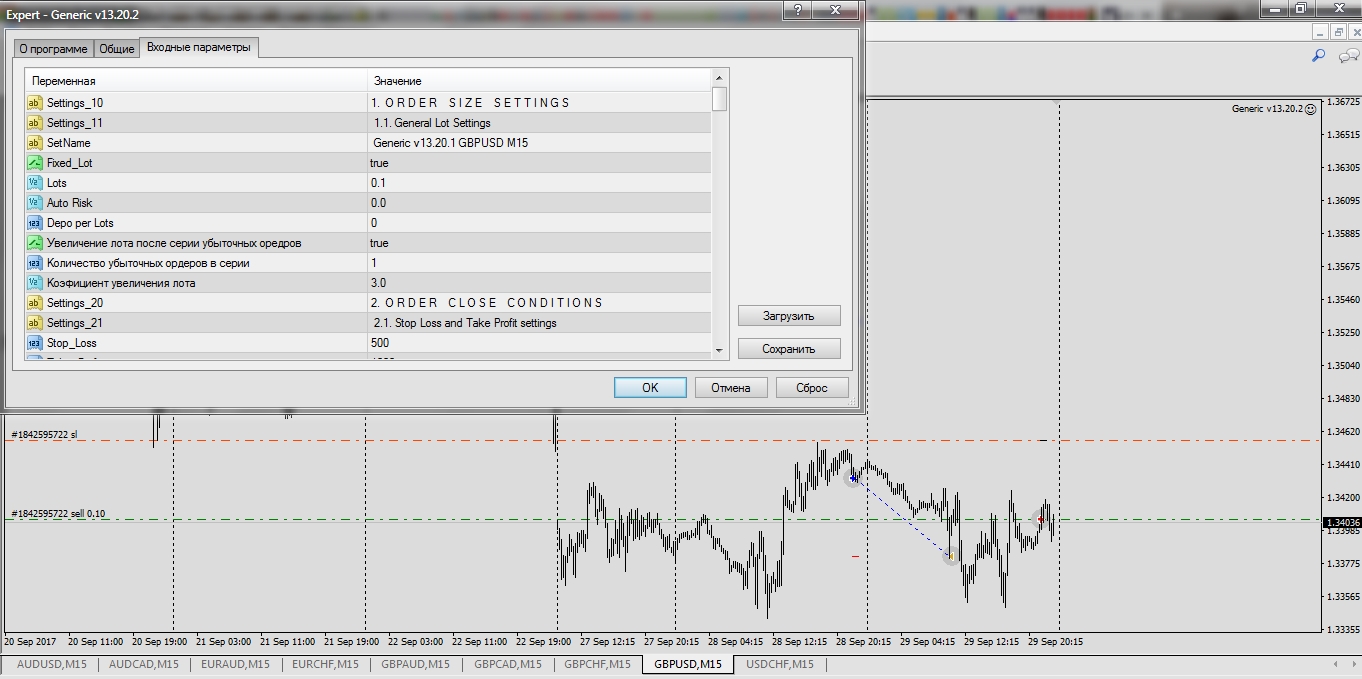Click the smiley icon next to Generic v13.20.2
This screenshot has height=679, width=1362.
tap(1311, 109)
